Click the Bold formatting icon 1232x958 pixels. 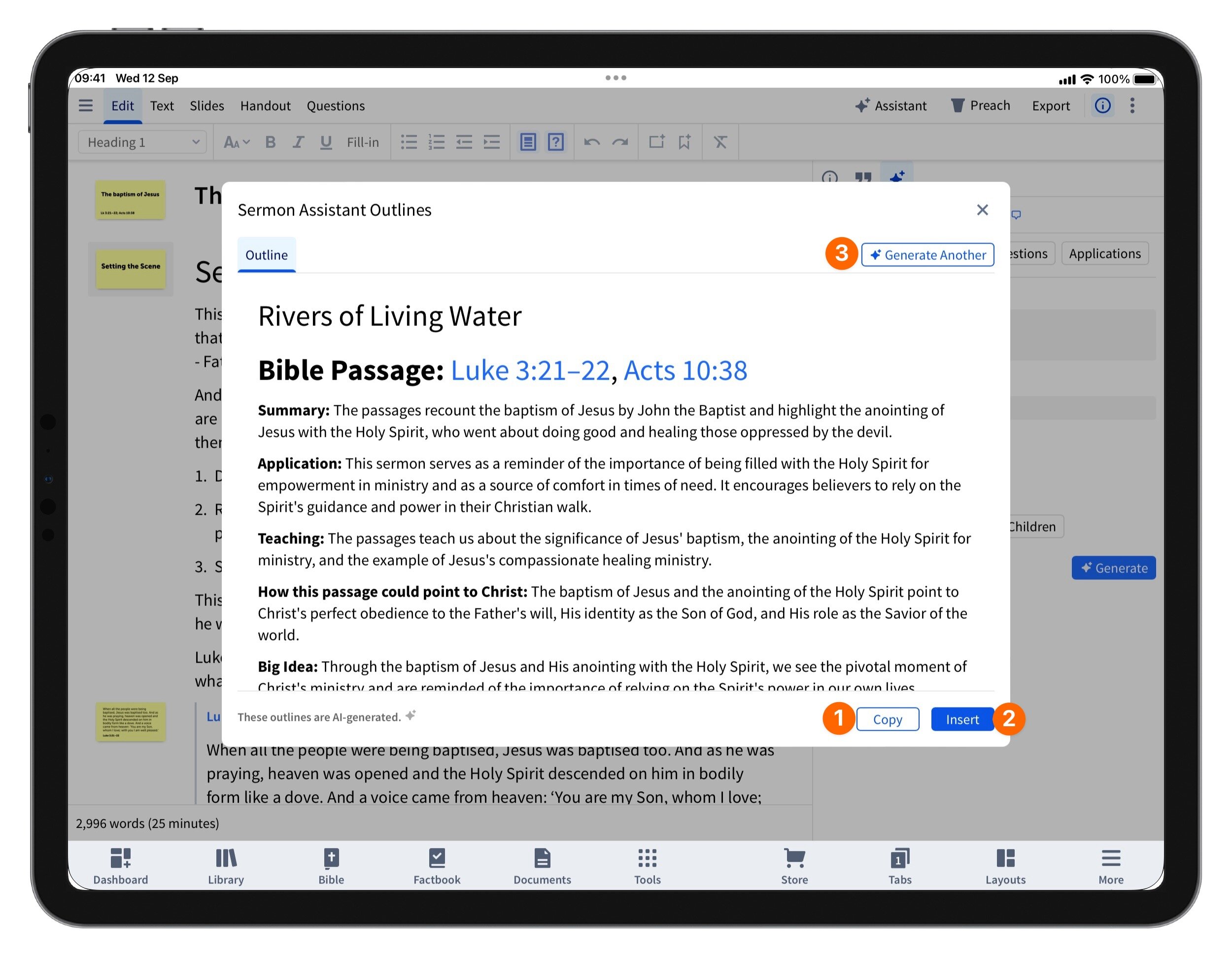tap(270, 142)
